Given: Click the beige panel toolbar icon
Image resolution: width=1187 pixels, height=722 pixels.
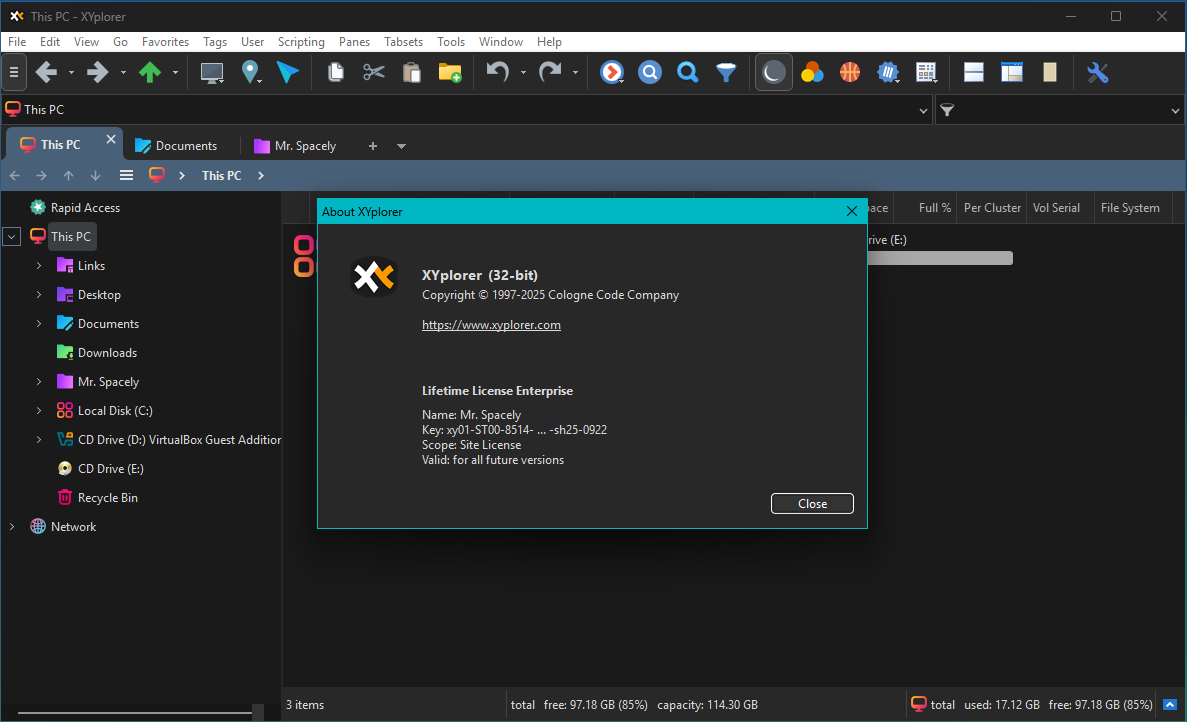Looking at the screenshot, I should point(1050,73).
